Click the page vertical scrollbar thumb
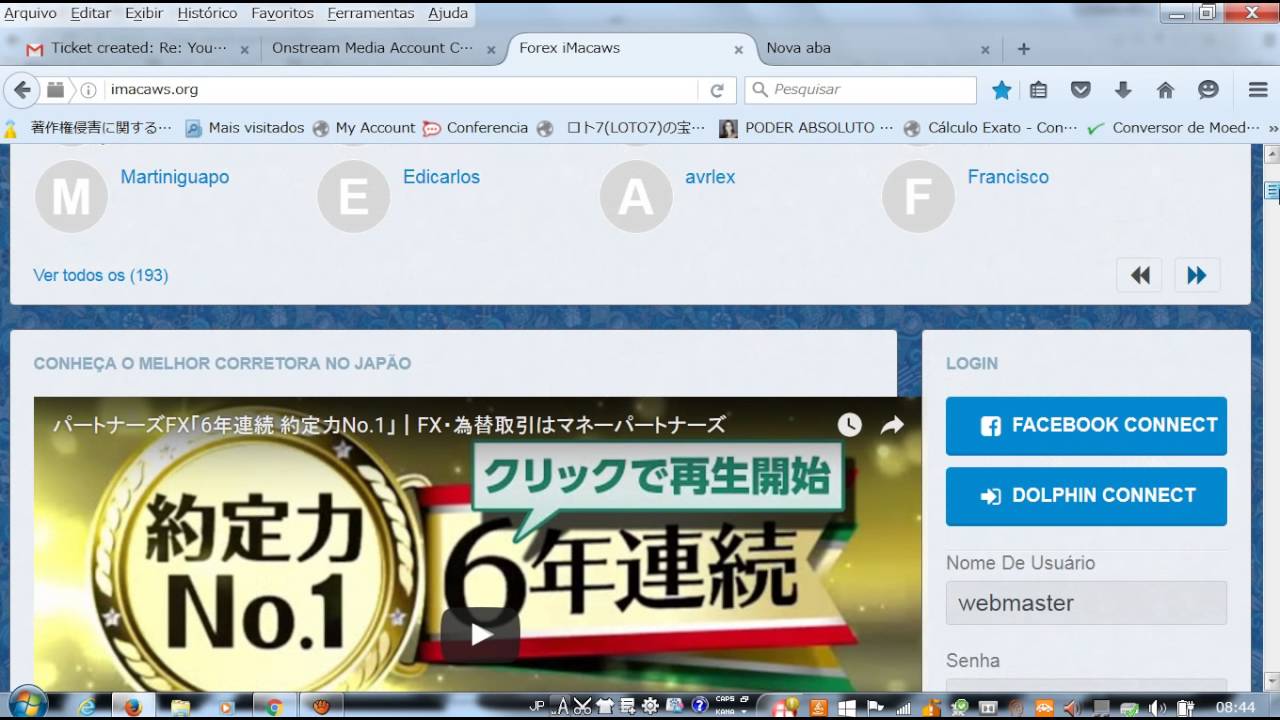The width and height of the screenshot is (1280, 720). pyautogui.click(x=1272, y=192)
